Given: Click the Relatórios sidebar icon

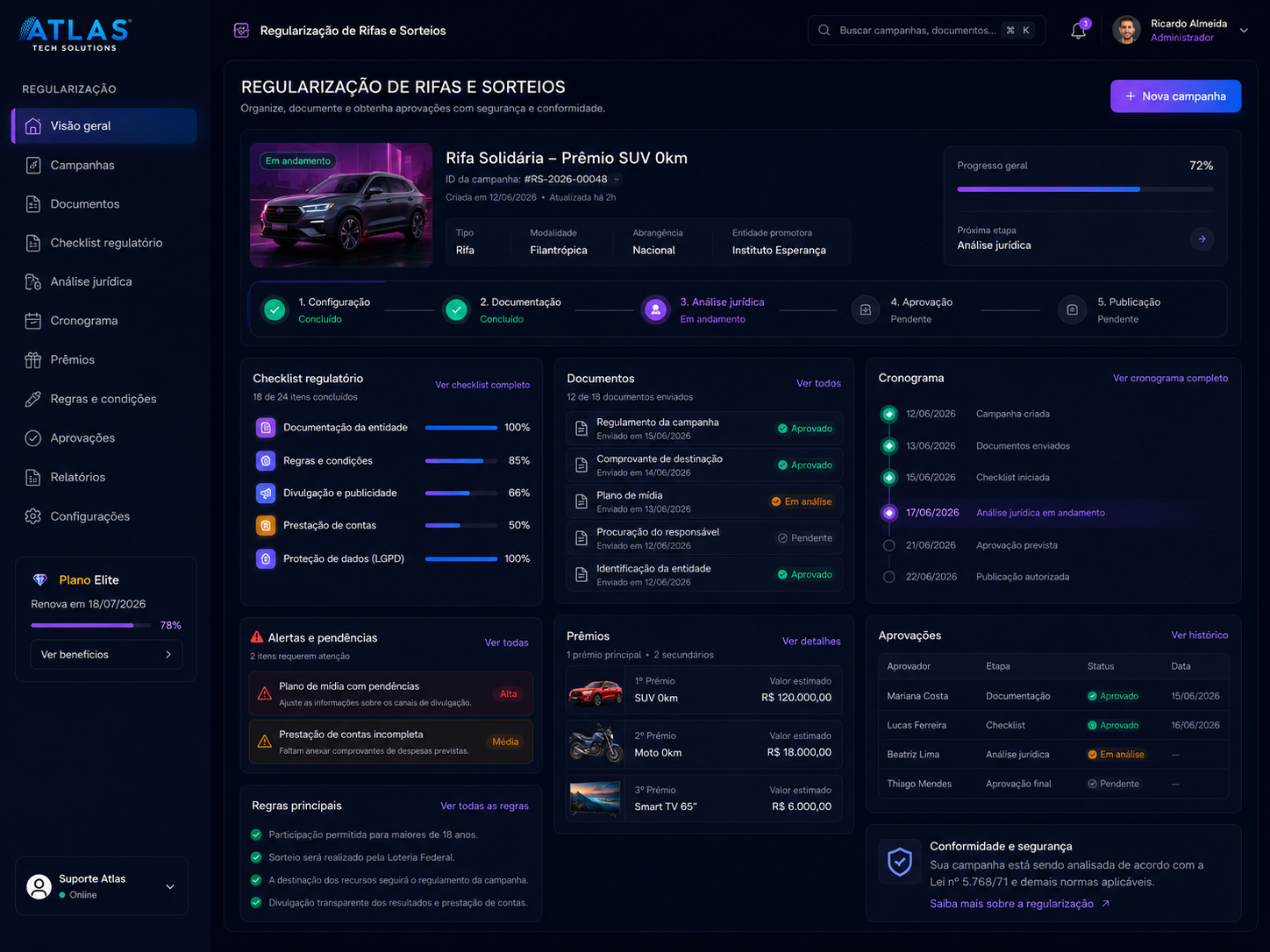Looking at the screenshot, I should point(33,477).
